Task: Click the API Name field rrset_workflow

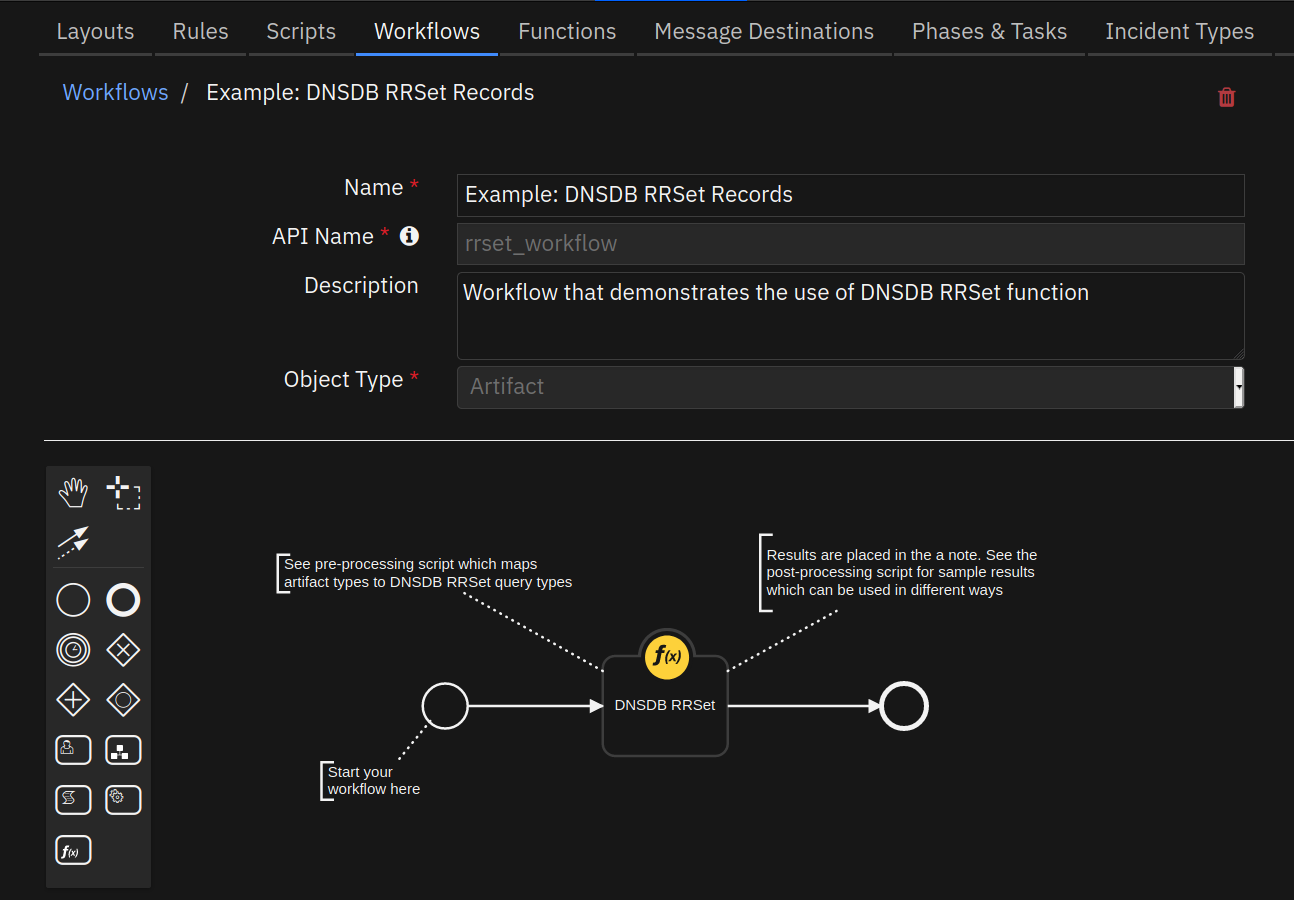Action: click(x=850, y=244)
